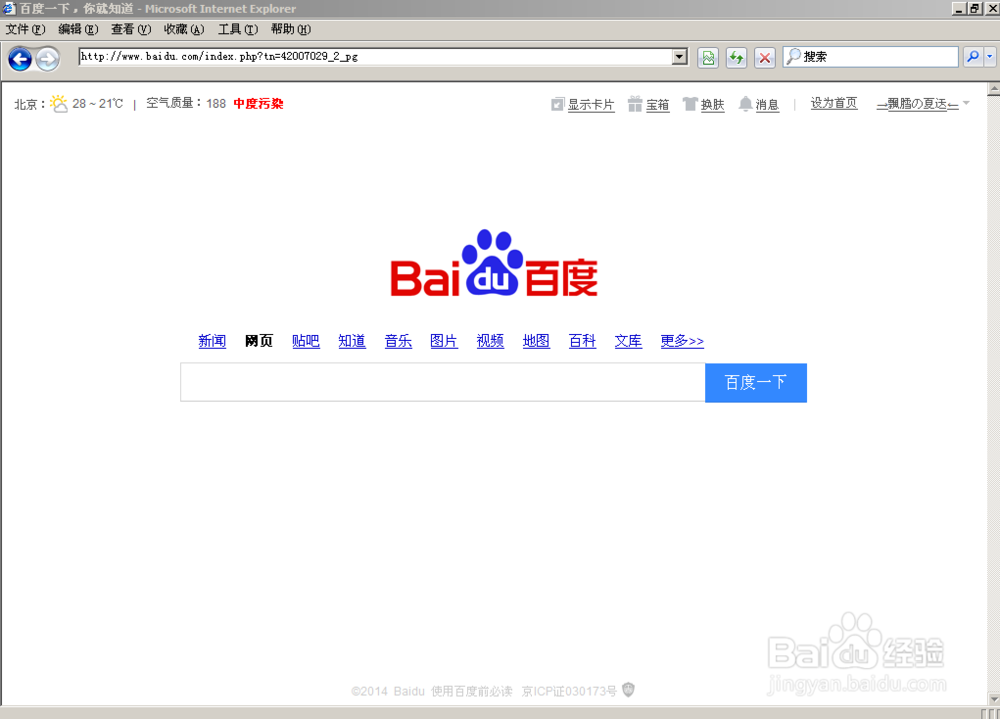This screenshot has height=719, width=1000.
Task: Open the 编辑(E) menu
Action: click(78, 29)
